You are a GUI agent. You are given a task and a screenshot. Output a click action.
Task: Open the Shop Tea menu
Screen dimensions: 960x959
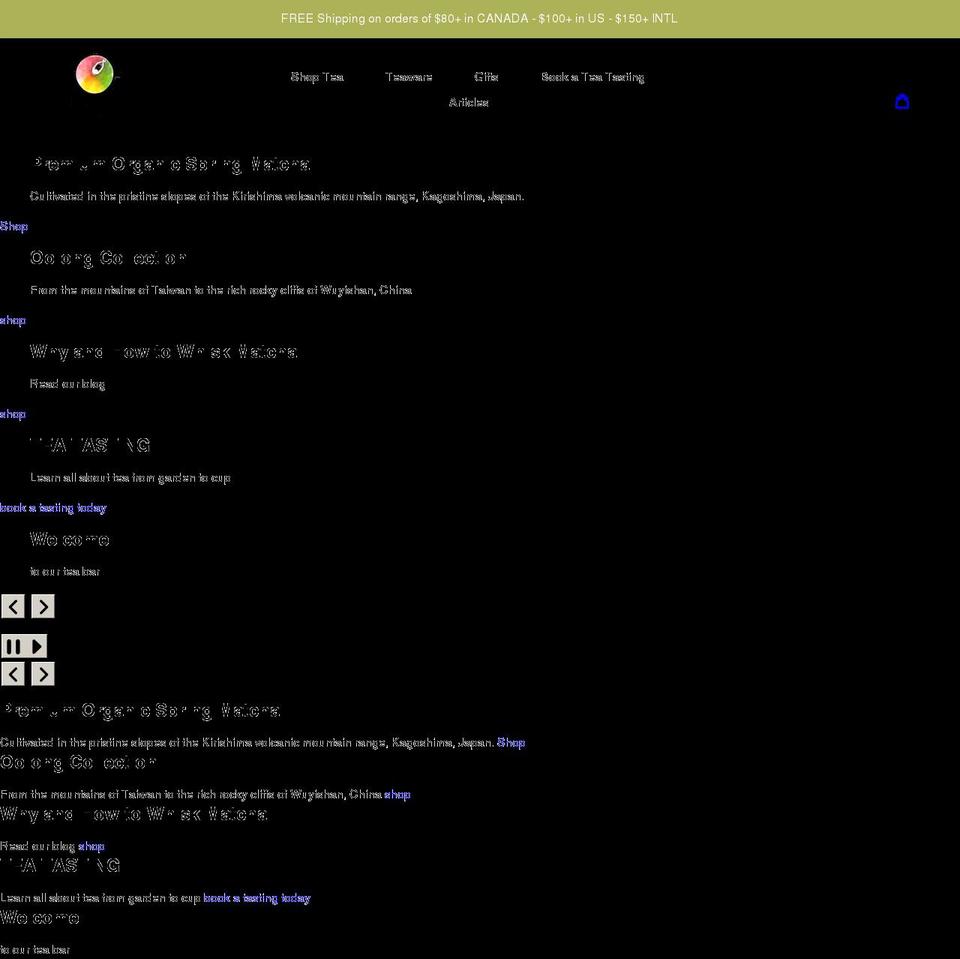pos(316,77)
